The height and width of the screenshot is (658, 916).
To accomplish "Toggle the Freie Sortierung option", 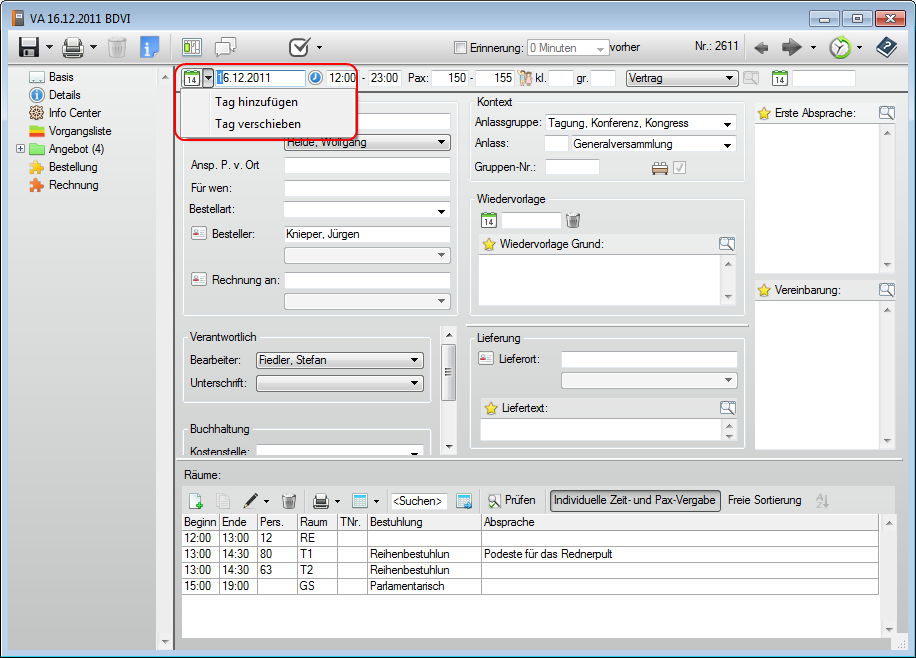I will coord(764,500).
